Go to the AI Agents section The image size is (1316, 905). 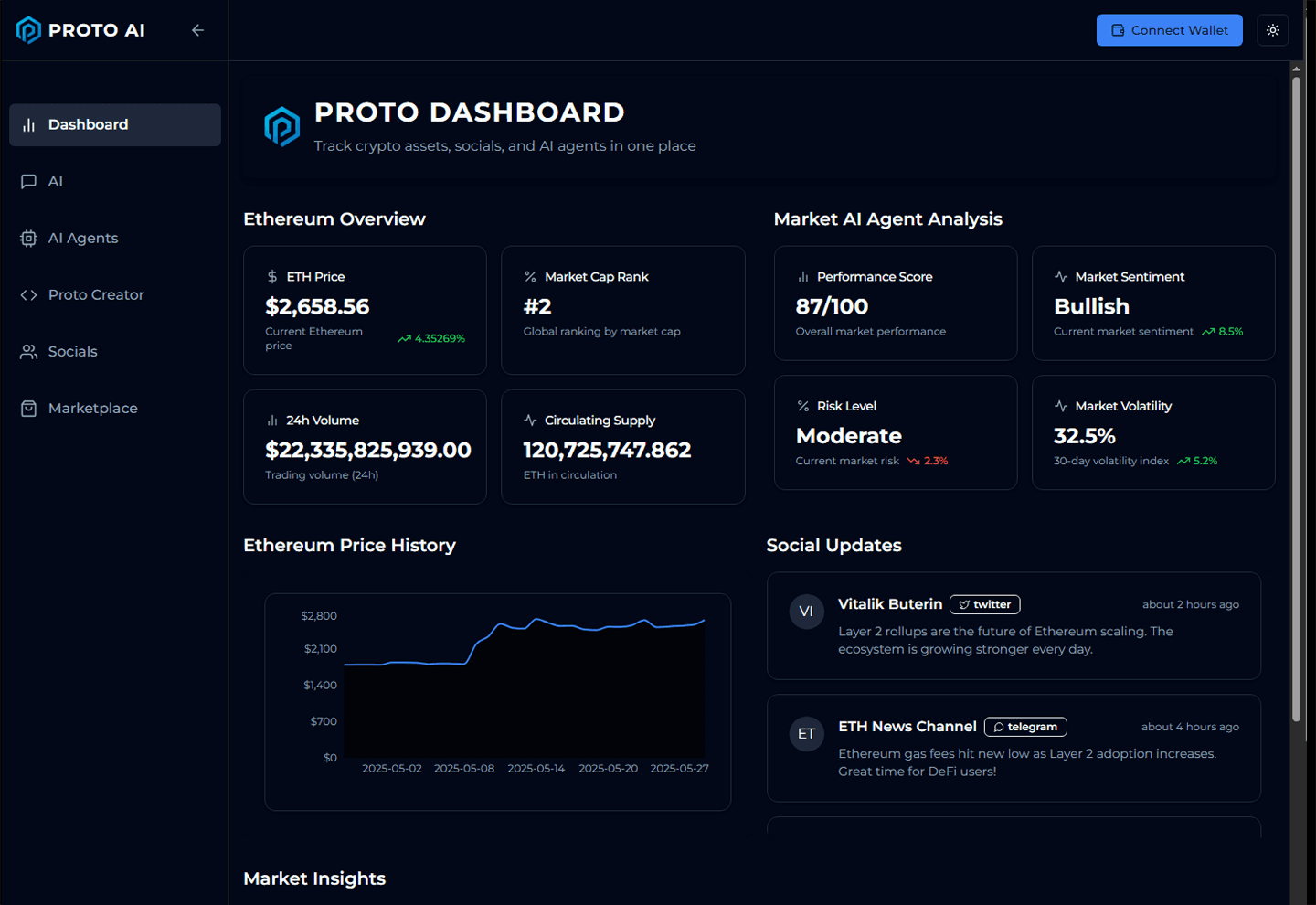[x=115, y=238]
